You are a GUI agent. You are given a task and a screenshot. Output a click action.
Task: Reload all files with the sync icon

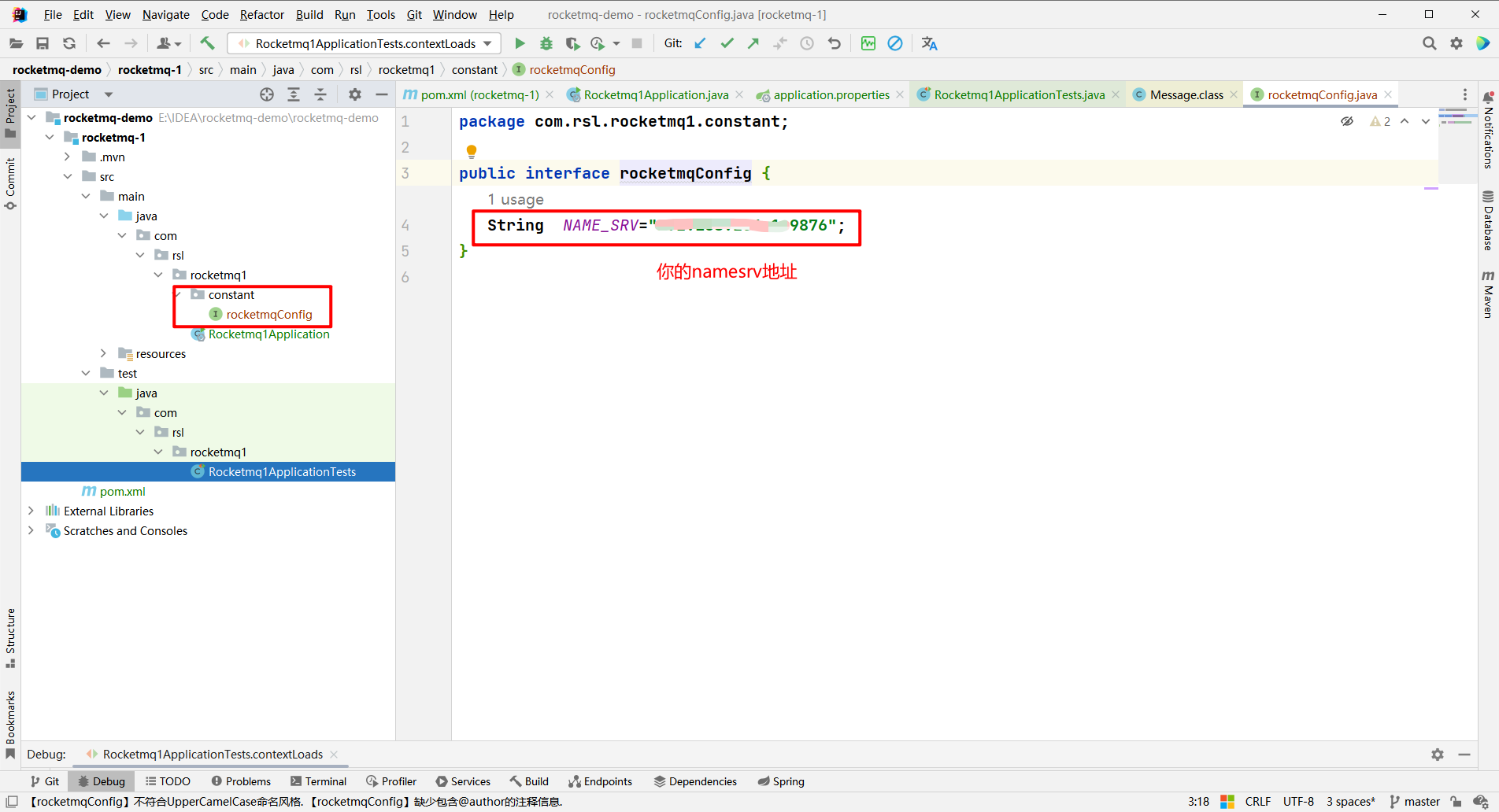click(x=69, y=43)
